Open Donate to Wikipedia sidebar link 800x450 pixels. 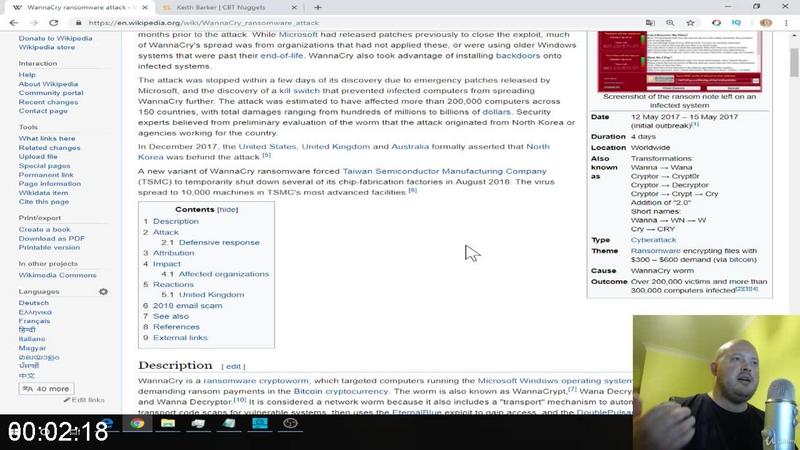click(56, 38)
